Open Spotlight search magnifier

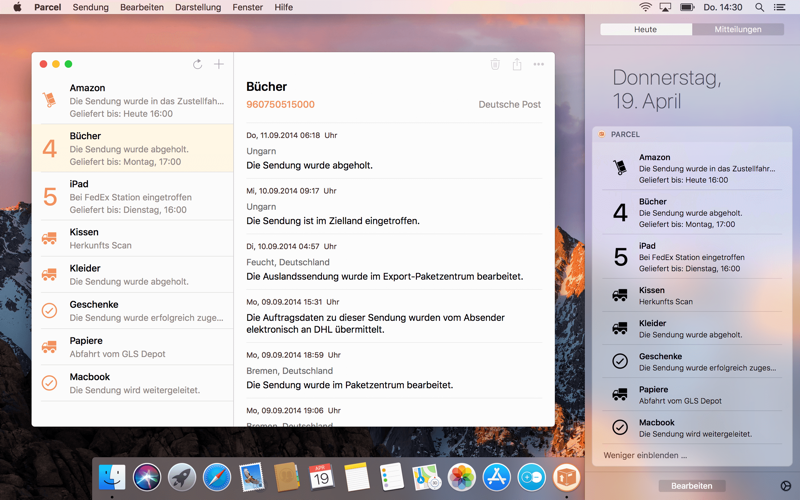(x=759, y=7)
